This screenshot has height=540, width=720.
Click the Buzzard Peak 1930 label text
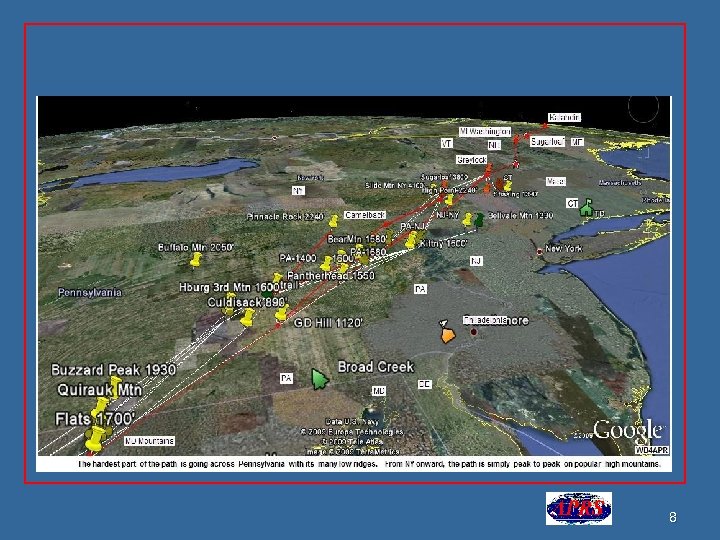tap(113, 370)
